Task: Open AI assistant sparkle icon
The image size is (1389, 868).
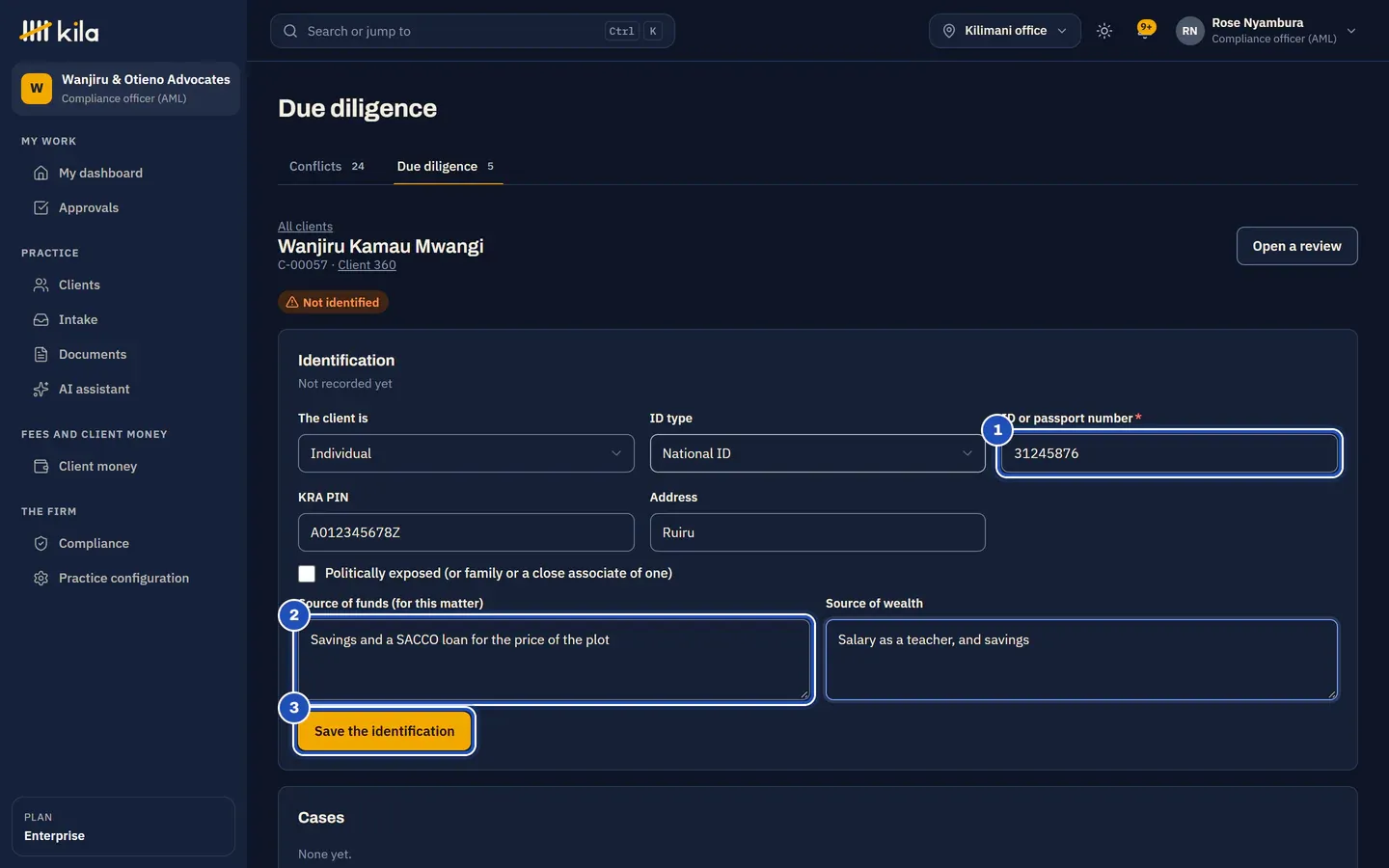Action: tap(41, 389)
